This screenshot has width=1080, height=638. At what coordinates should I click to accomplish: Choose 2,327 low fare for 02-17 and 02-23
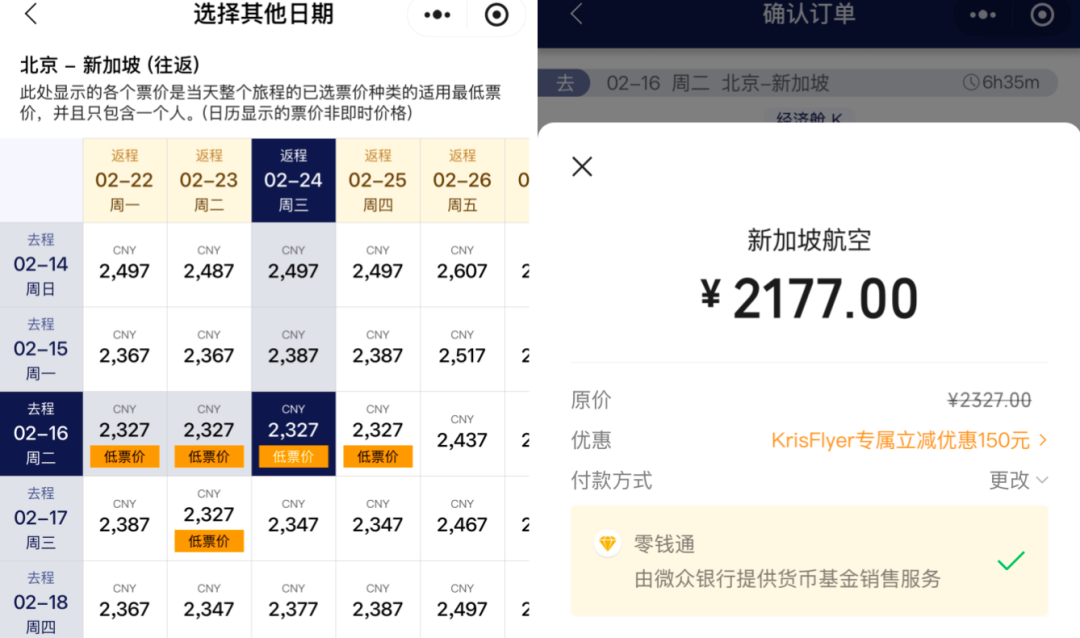point(209,518)
